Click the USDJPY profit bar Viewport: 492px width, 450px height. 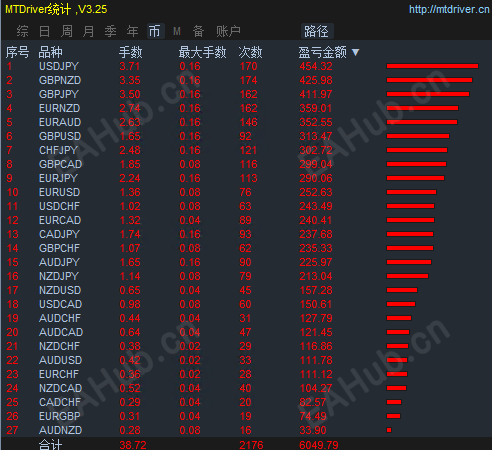pos(432,66)
